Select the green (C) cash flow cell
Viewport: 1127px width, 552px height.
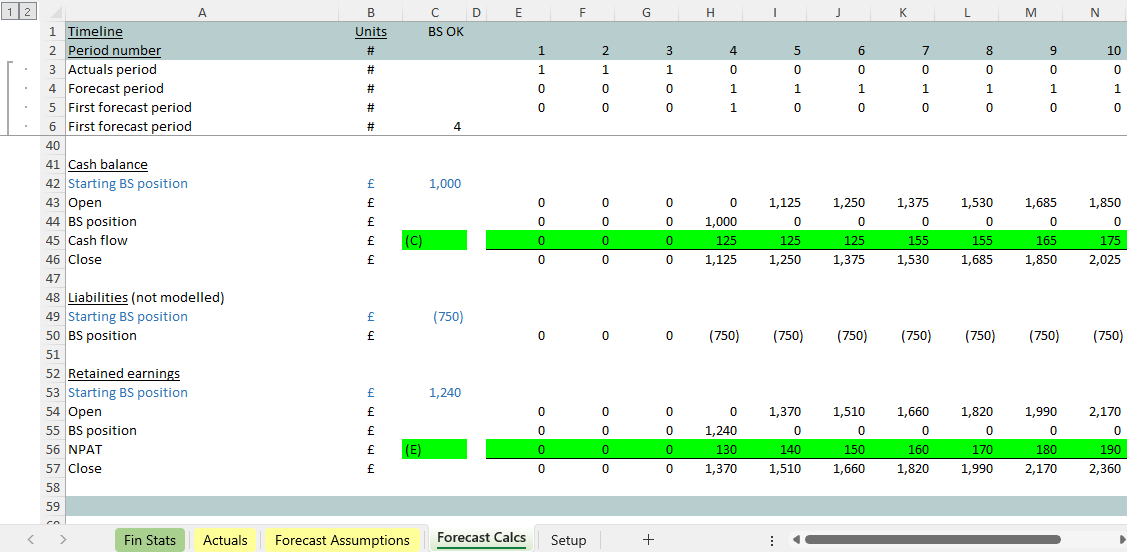pyautogui.click(x=434, y=241)
